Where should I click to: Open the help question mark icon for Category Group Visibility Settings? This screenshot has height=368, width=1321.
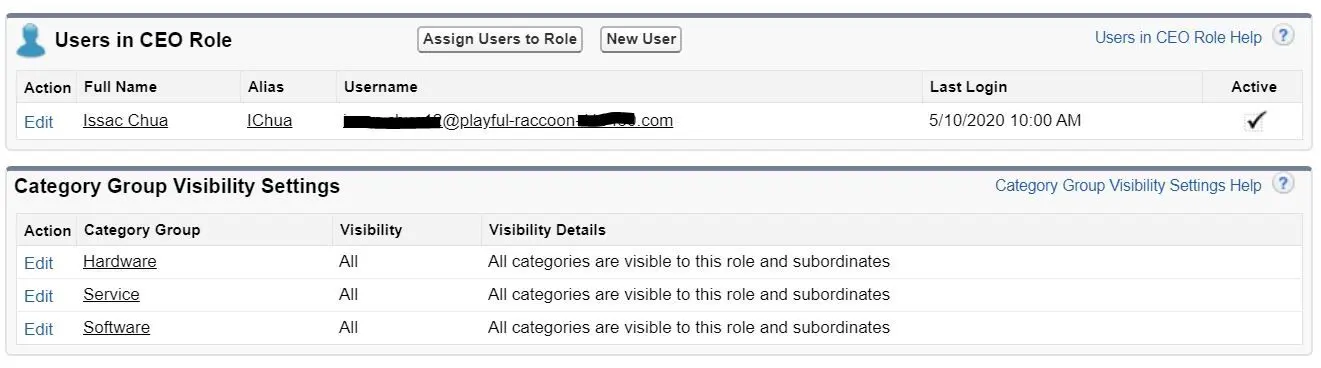[x=1283, y=185]
